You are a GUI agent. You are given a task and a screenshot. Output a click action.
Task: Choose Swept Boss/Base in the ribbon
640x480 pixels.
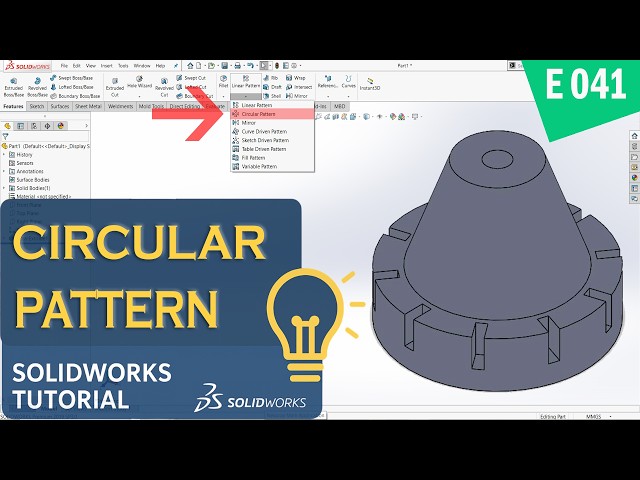click(71, 78)
